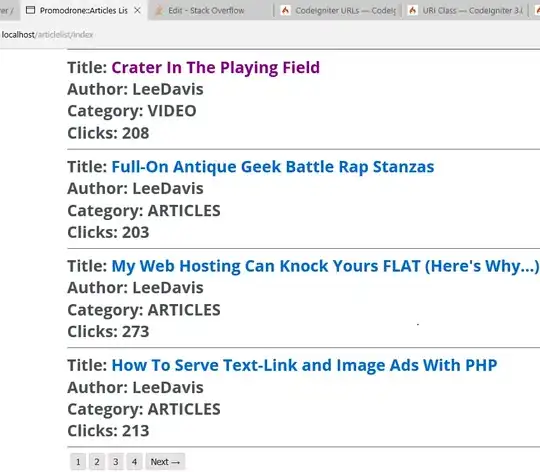This screenshot has height=472, width=540.
Task: Close the Promodrone Articles List tab
Action: tap(137, 10)
